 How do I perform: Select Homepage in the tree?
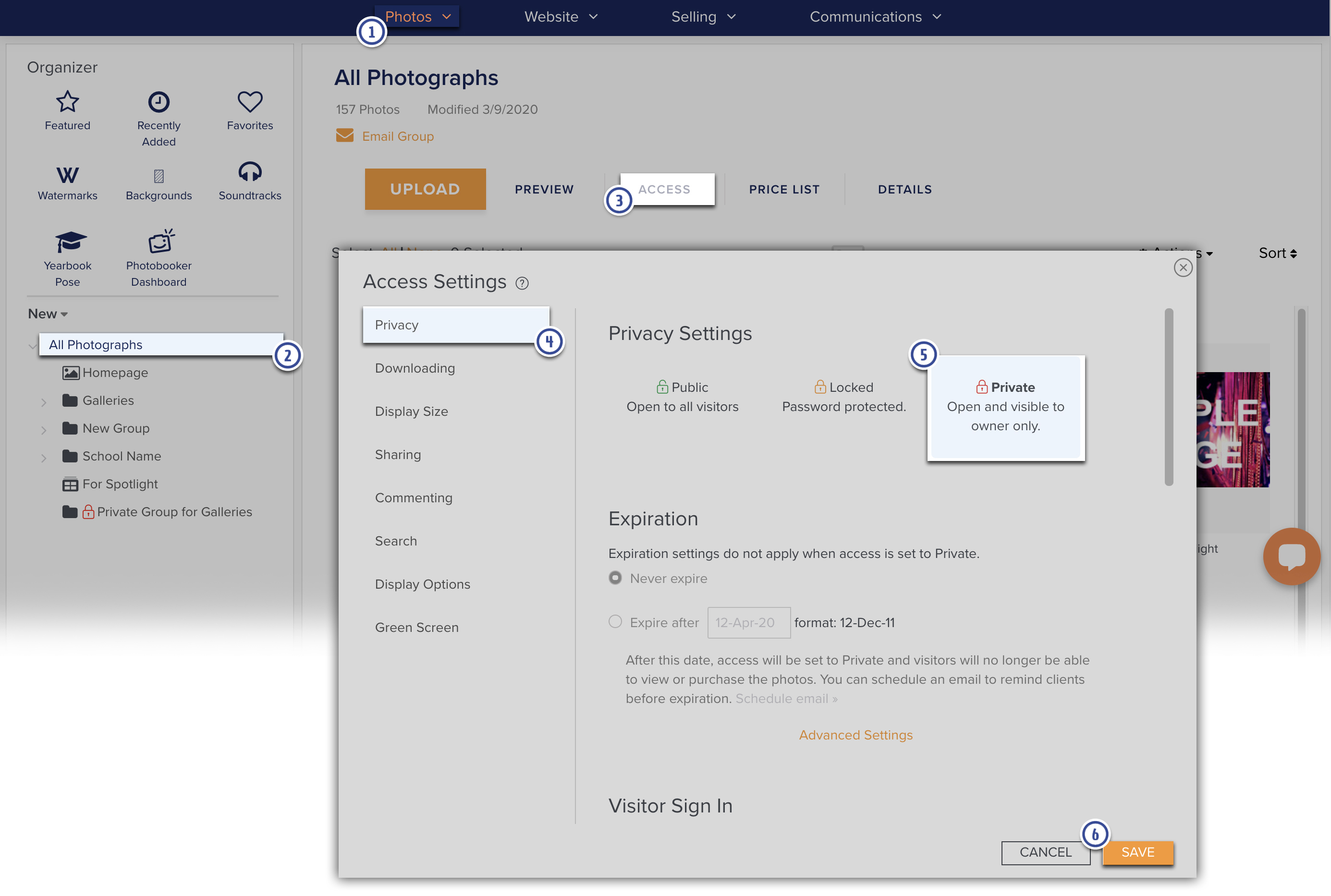(x=115, y=373)
